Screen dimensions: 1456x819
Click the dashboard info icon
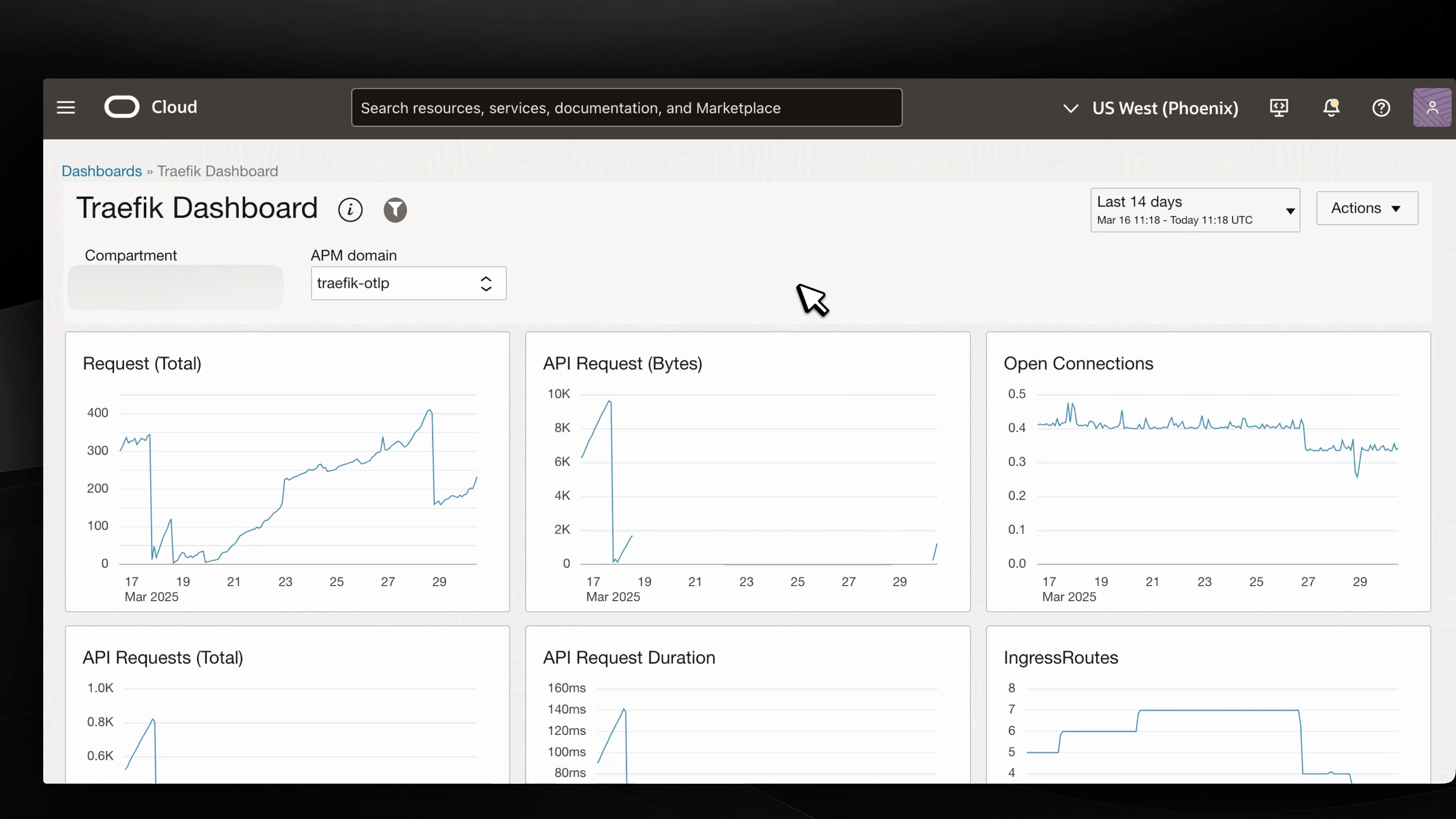point(350,210)
